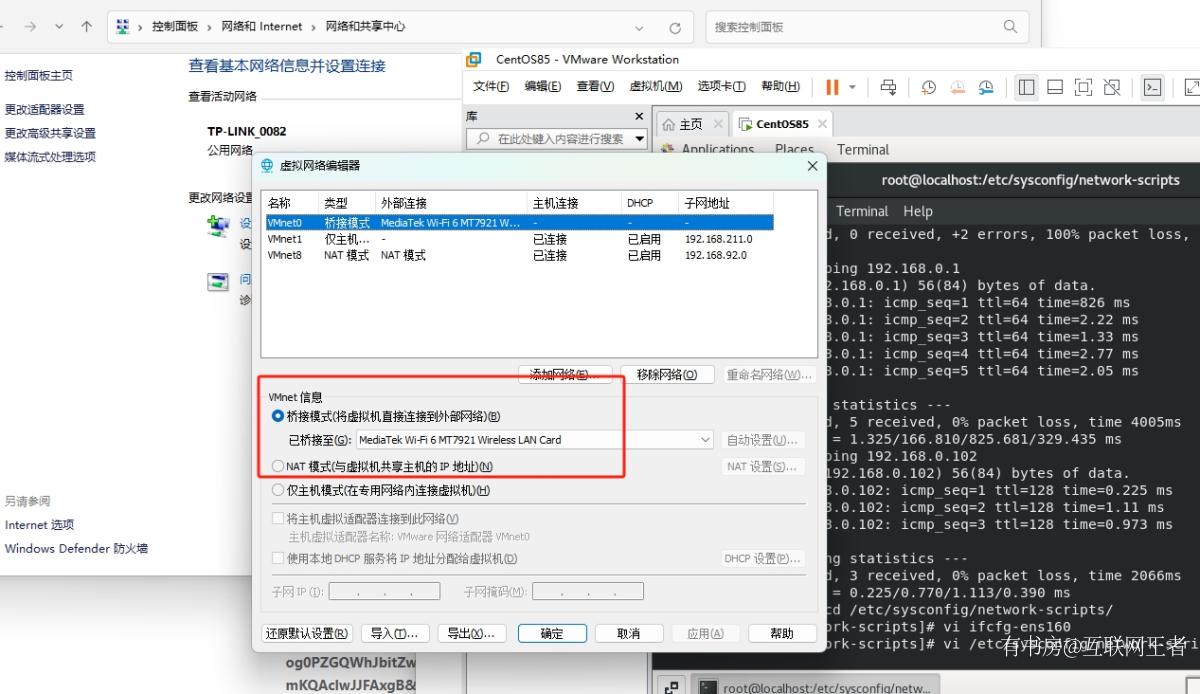Click the Control Panel icon in the address bar

point(124,27)
